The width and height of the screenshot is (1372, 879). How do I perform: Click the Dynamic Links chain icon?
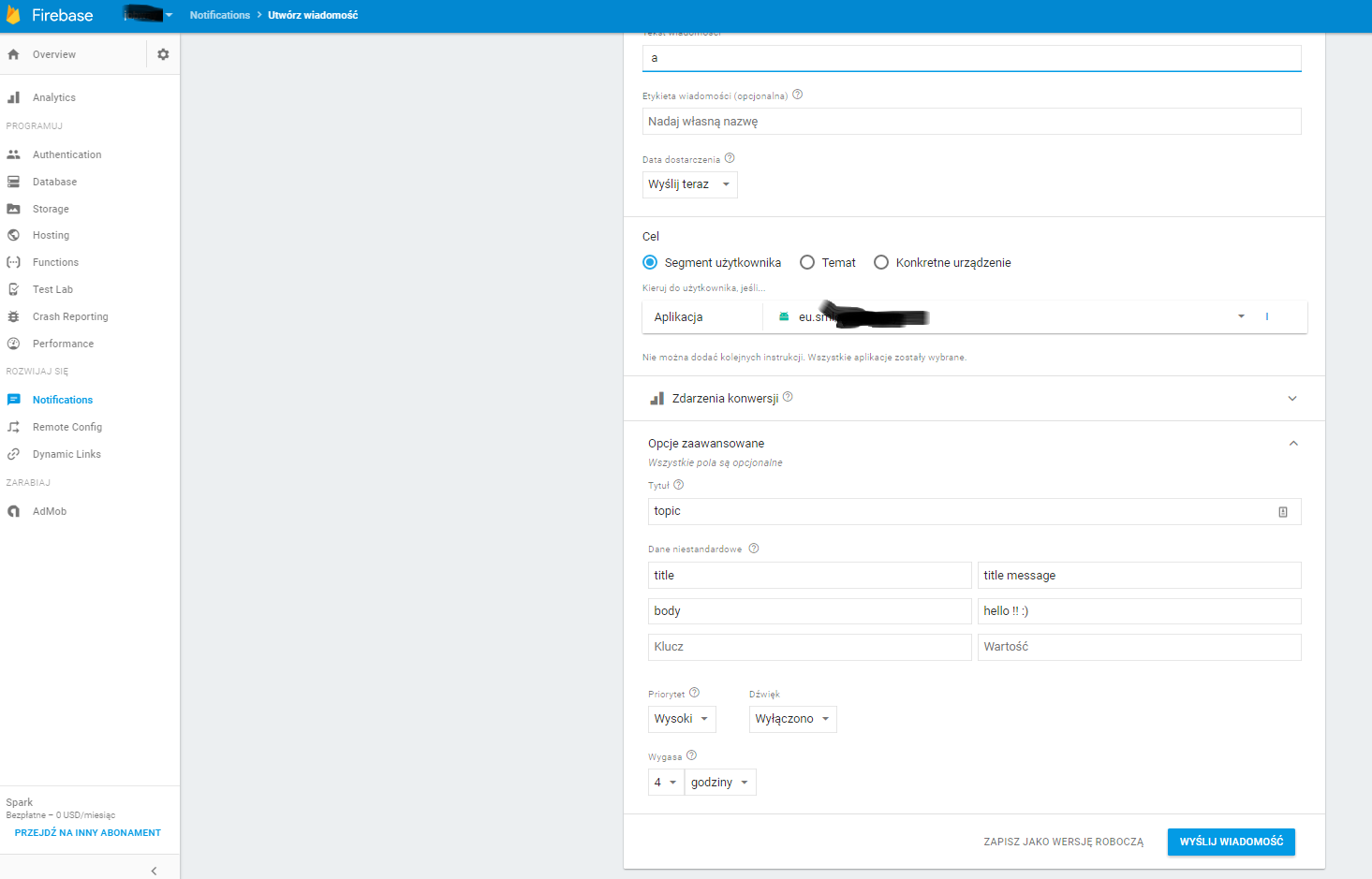(x=13, y=454)
